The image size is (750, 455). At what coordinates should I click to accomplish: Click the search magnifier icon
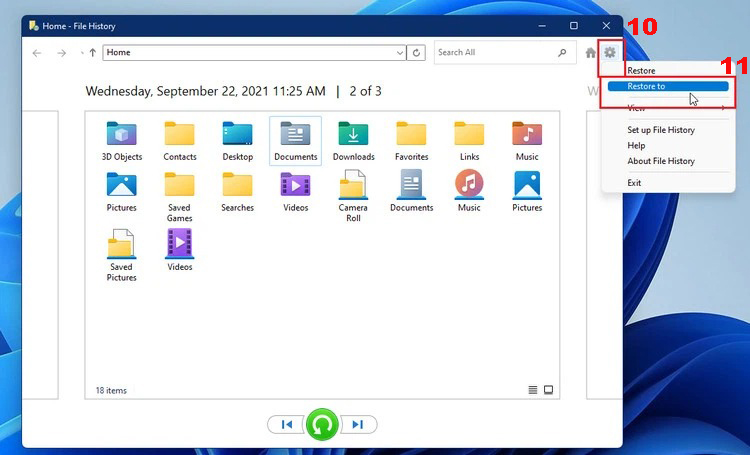pyautogui.click(x=562, y=53)
